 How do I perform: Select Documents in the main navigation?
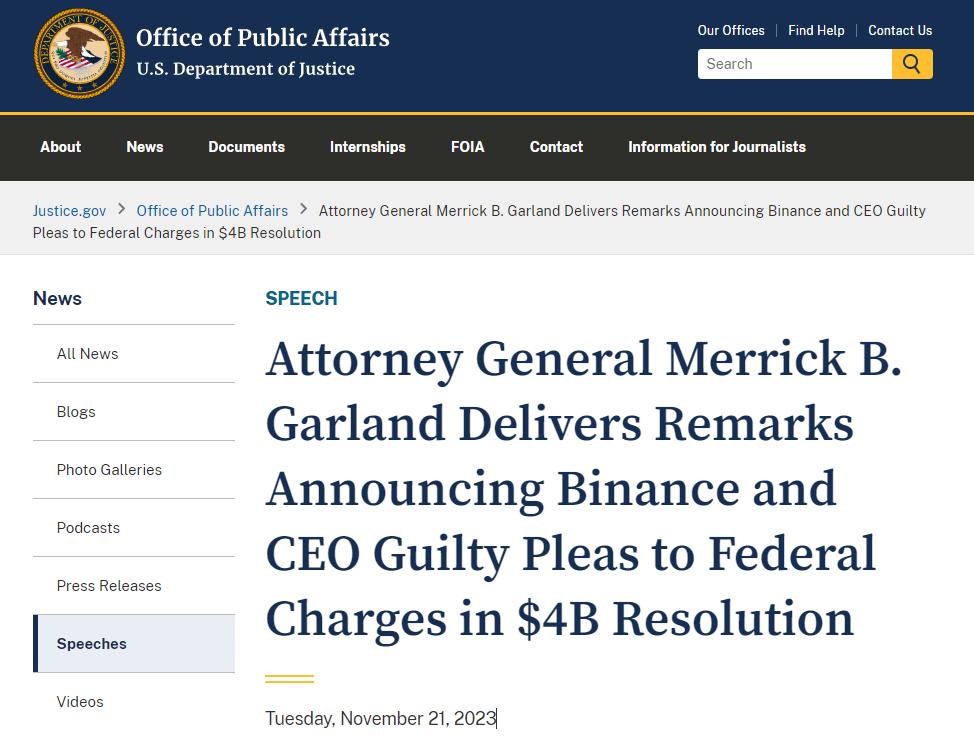tap(247, 147)
